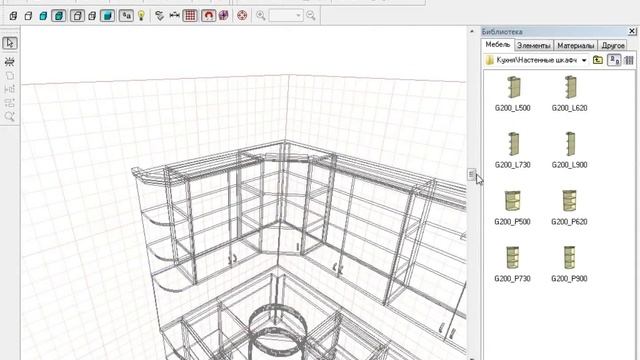The image size is (640, 360).
Task: Open the Элементы library tab
Action: click(x=533, y=46)
